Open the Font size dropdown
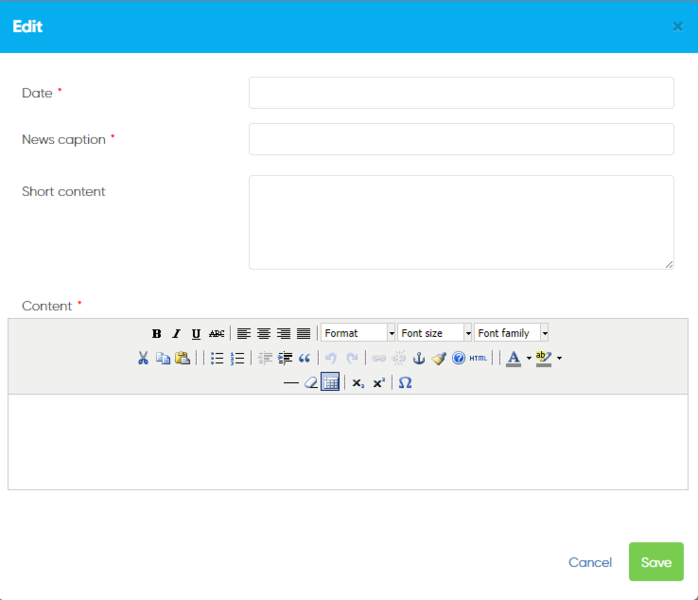 (435, 333)
